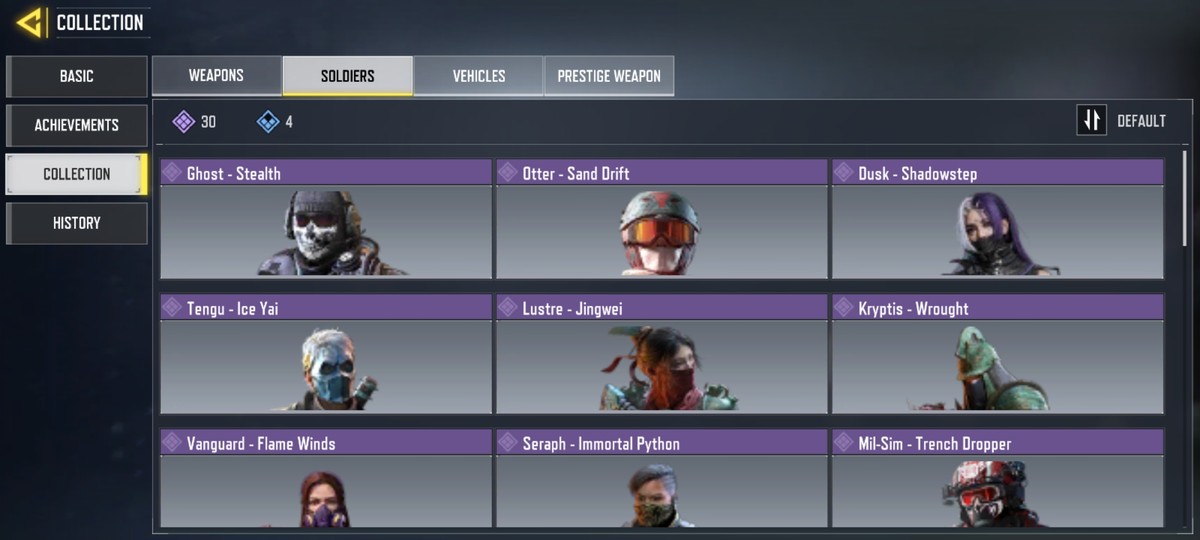Click rarity diamond icon beside Otter - Sand Drift

(508, 173)
